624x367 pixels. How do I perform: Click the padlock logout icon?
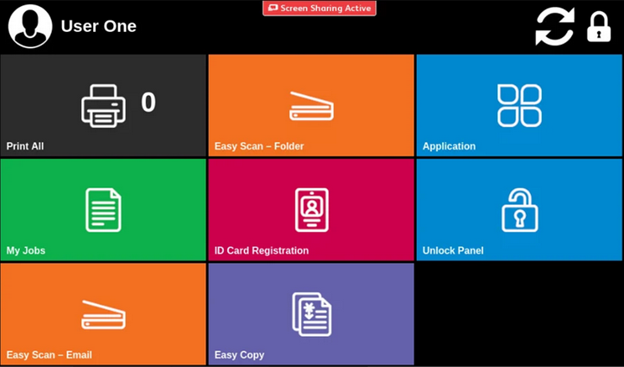(599, 27)
